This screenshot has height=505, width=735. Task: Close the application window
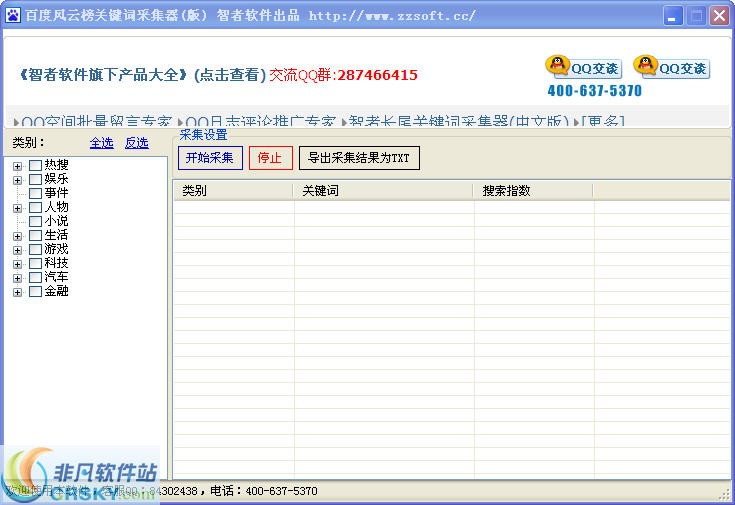pos(719,16)
